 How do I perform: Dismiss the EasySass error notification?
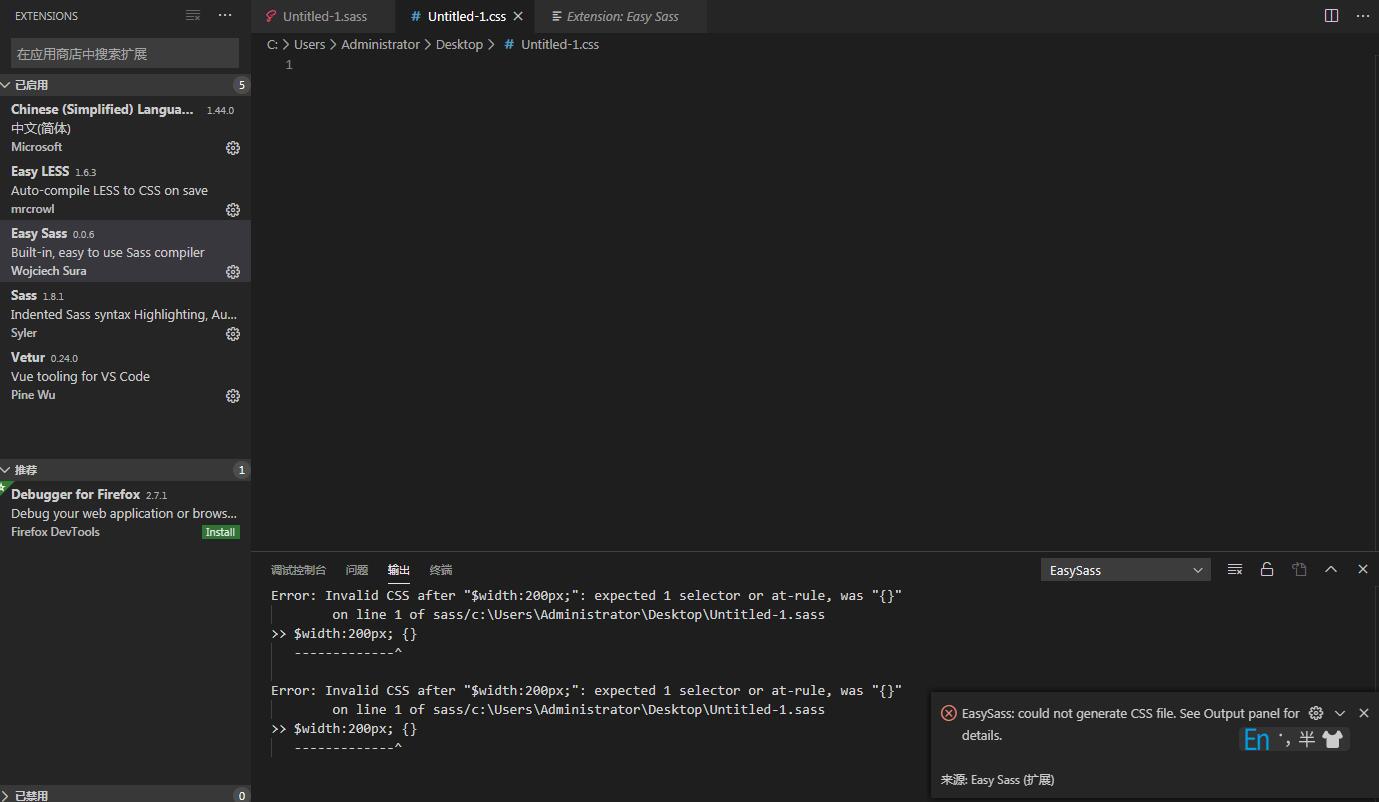(x=1363, y=713)
